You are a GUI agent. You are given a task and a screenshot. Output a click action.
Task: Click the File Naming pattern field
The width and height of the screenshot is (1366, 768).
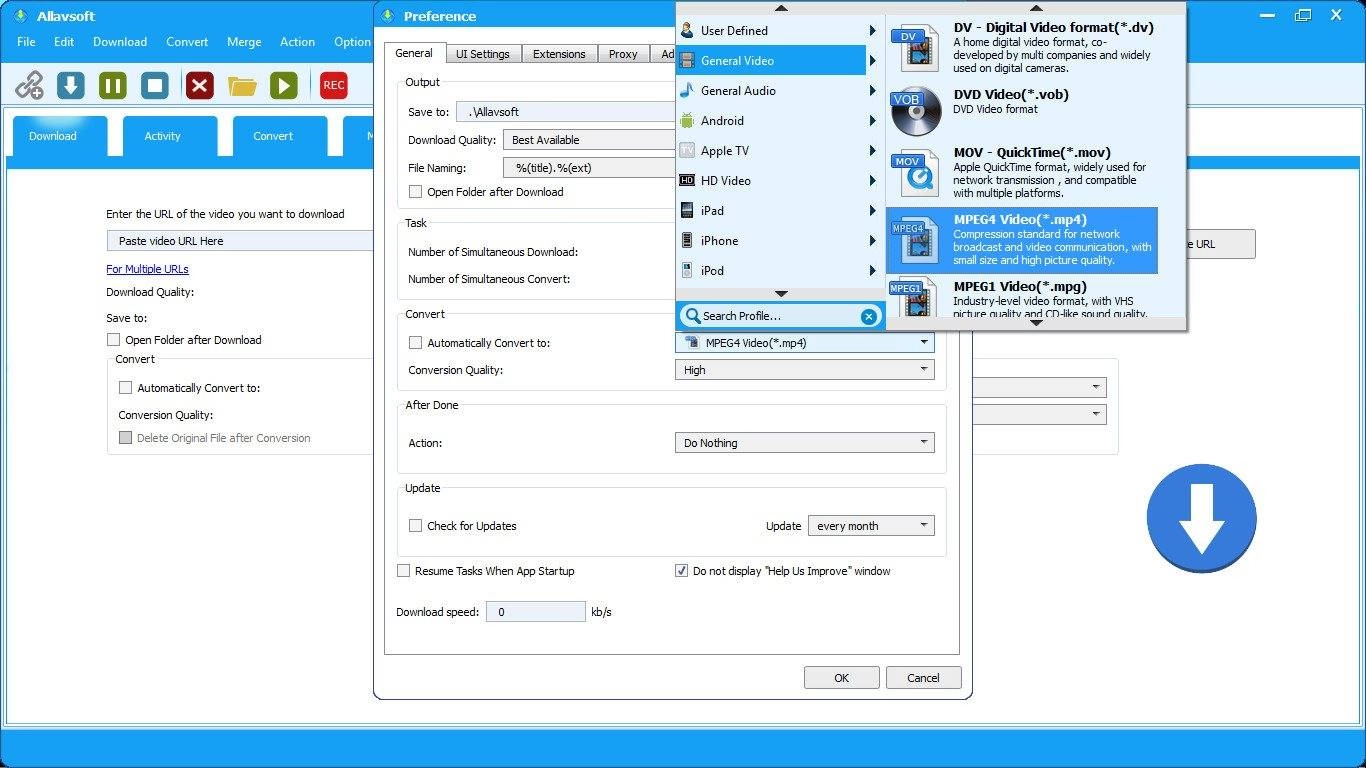[x=590, y=168]
